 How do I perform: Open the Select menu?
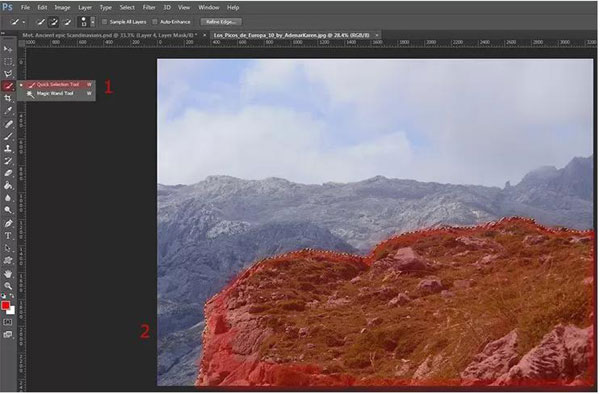coord(127,7)
